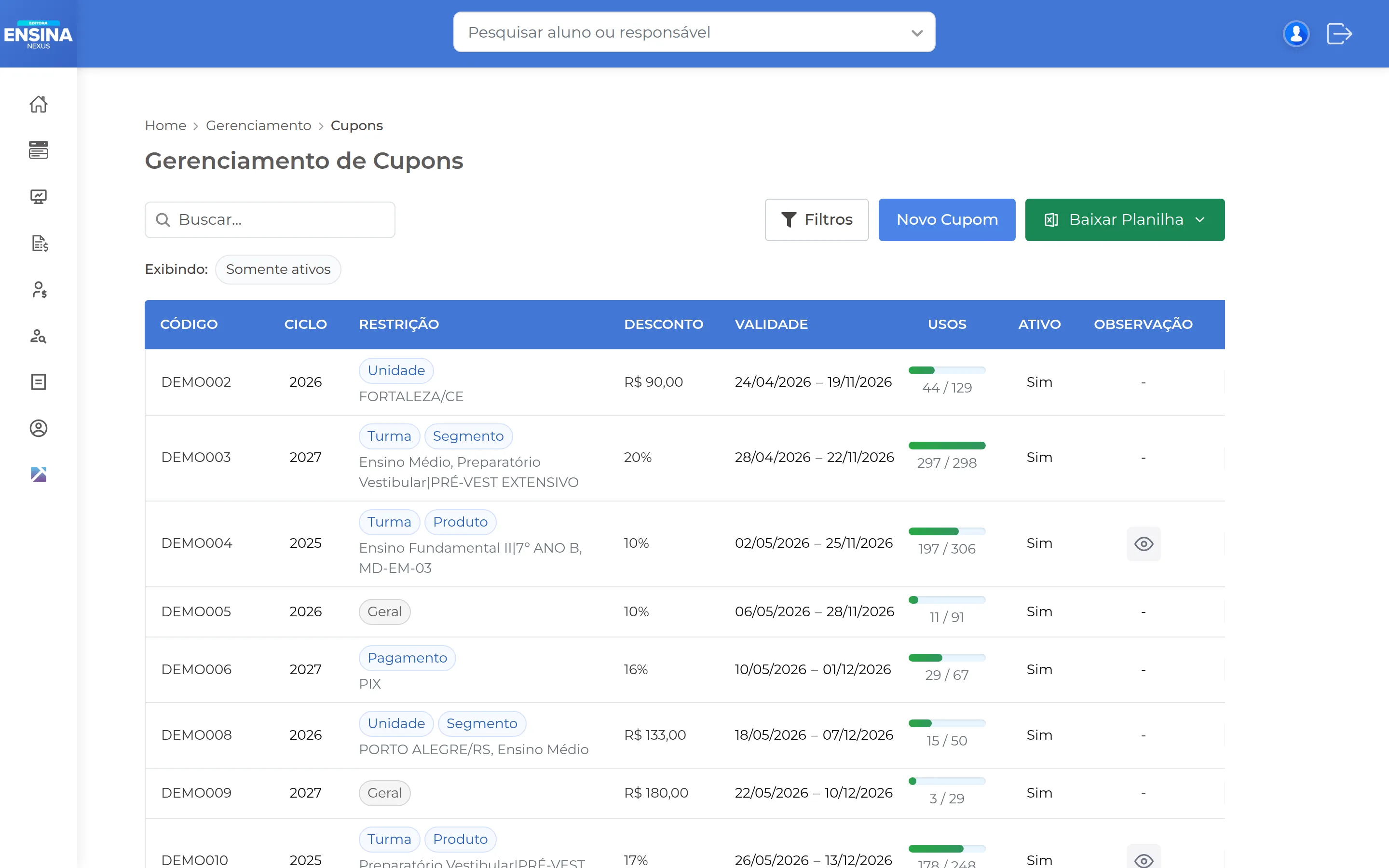Expand the student search dropdown
The image size is (1389, 868).
click(x=917, y=33)
